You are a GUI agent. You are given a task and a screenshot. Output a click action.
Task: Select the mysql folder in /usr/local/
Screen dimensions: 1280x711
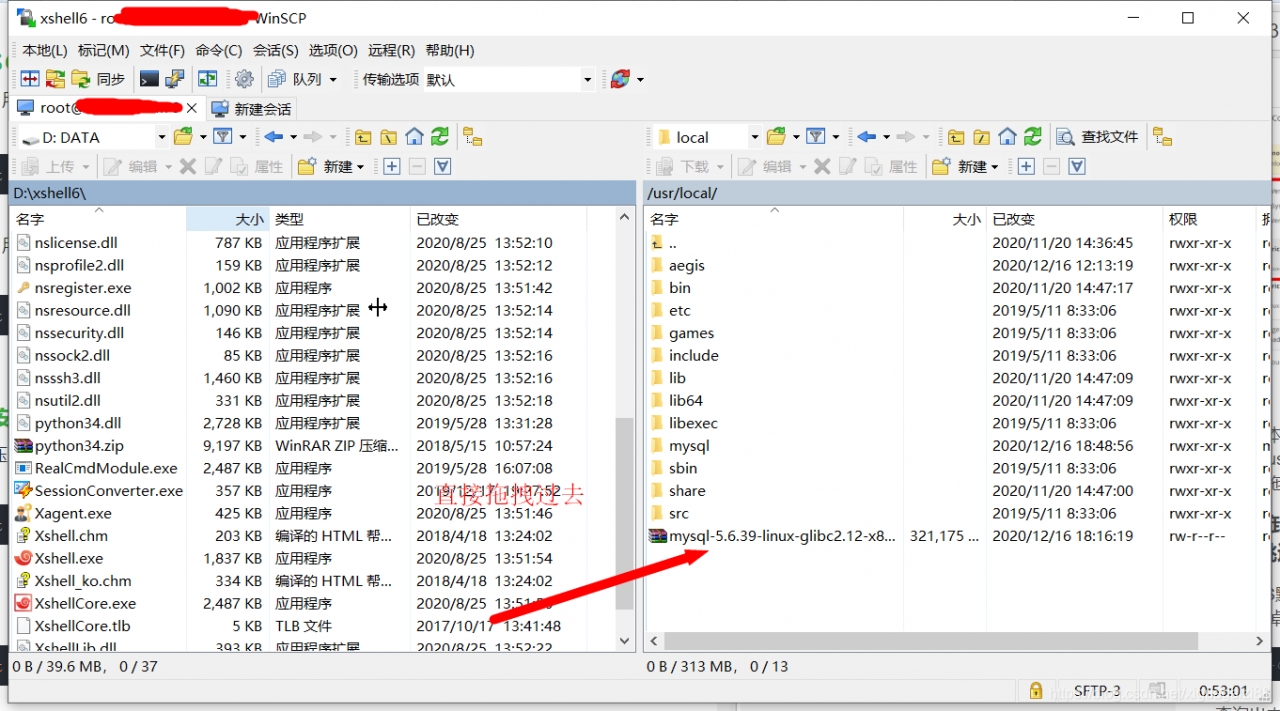click(679, 446)
